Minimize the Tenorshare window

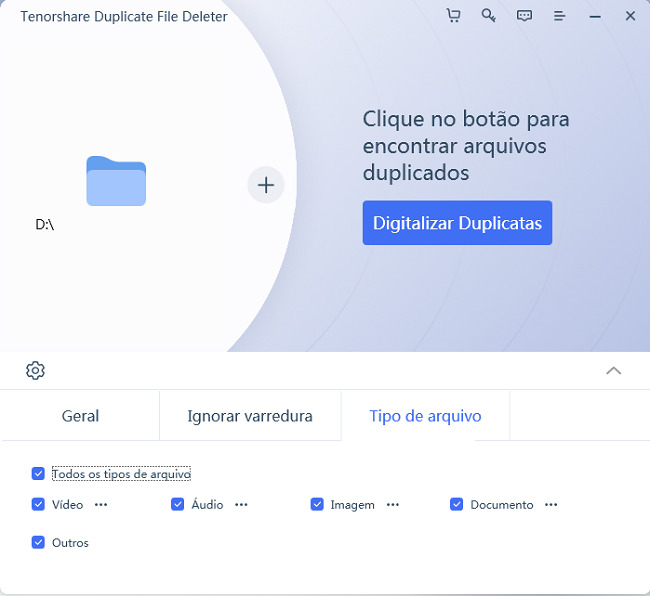[x=595, y=17]
